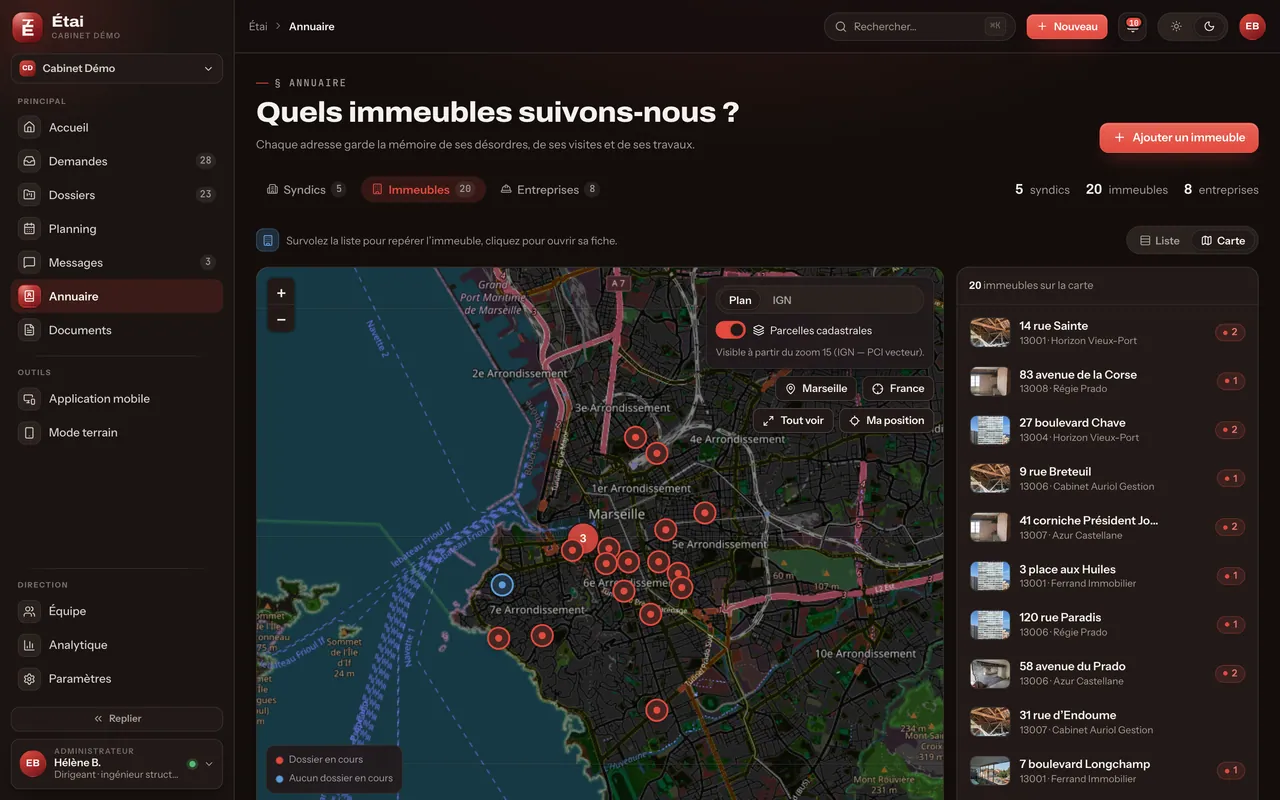Toggle Parcelles cadastrales switch
The width and height of the screenshot is (1280, 800).
(731, 330)
